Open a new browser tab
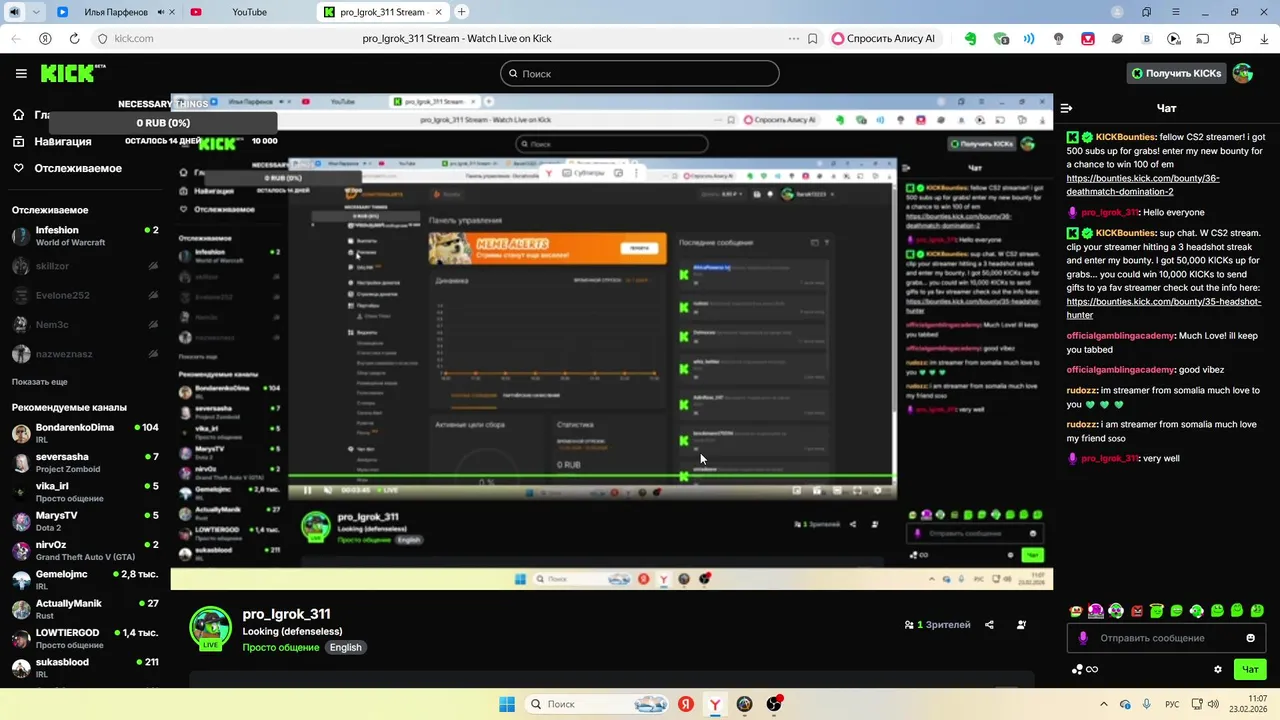This screenshot has width=1280, height=720. (461, 12)
